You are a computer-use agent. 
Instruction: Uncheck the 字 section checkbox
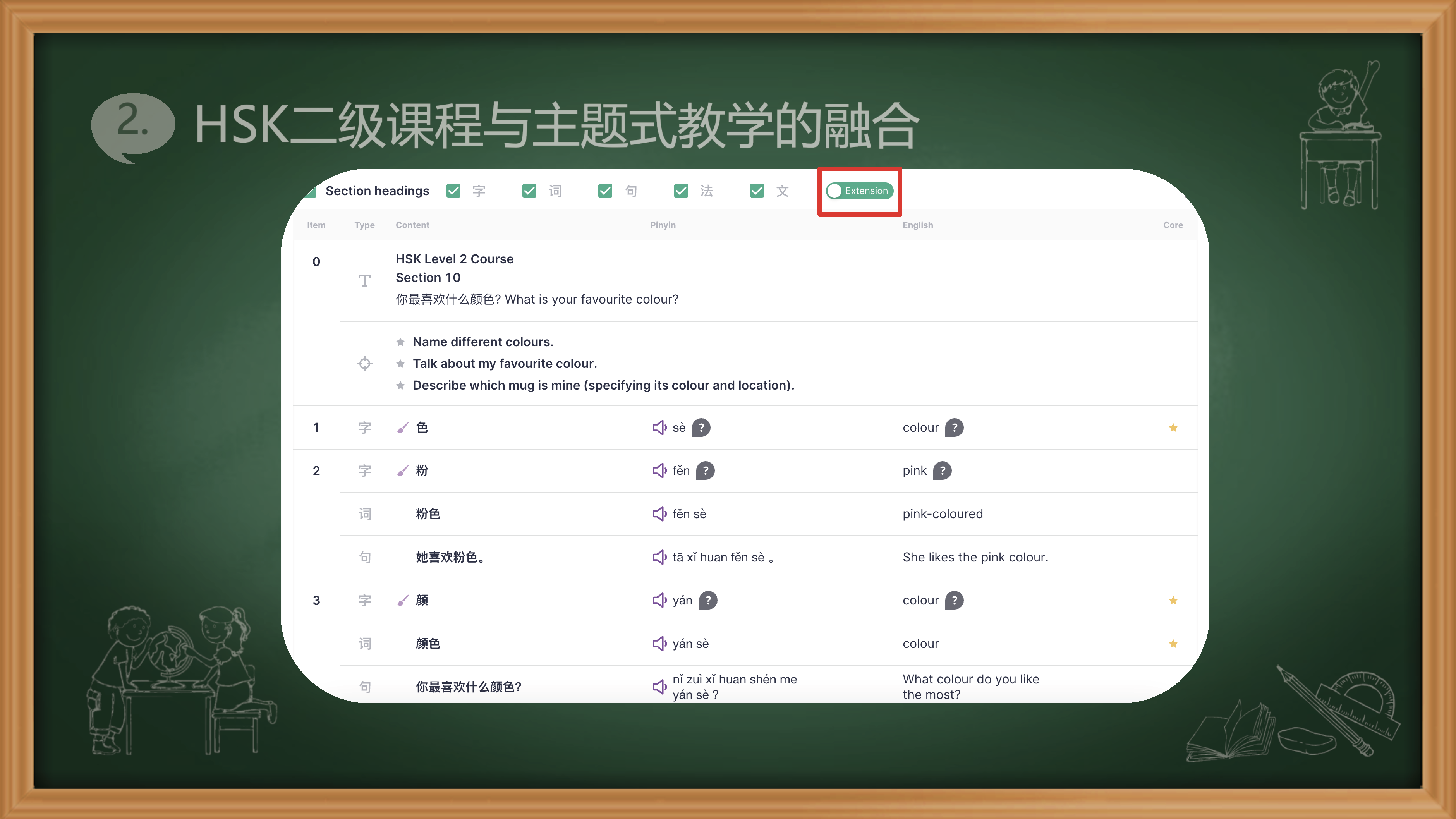[x=453, y=191]
